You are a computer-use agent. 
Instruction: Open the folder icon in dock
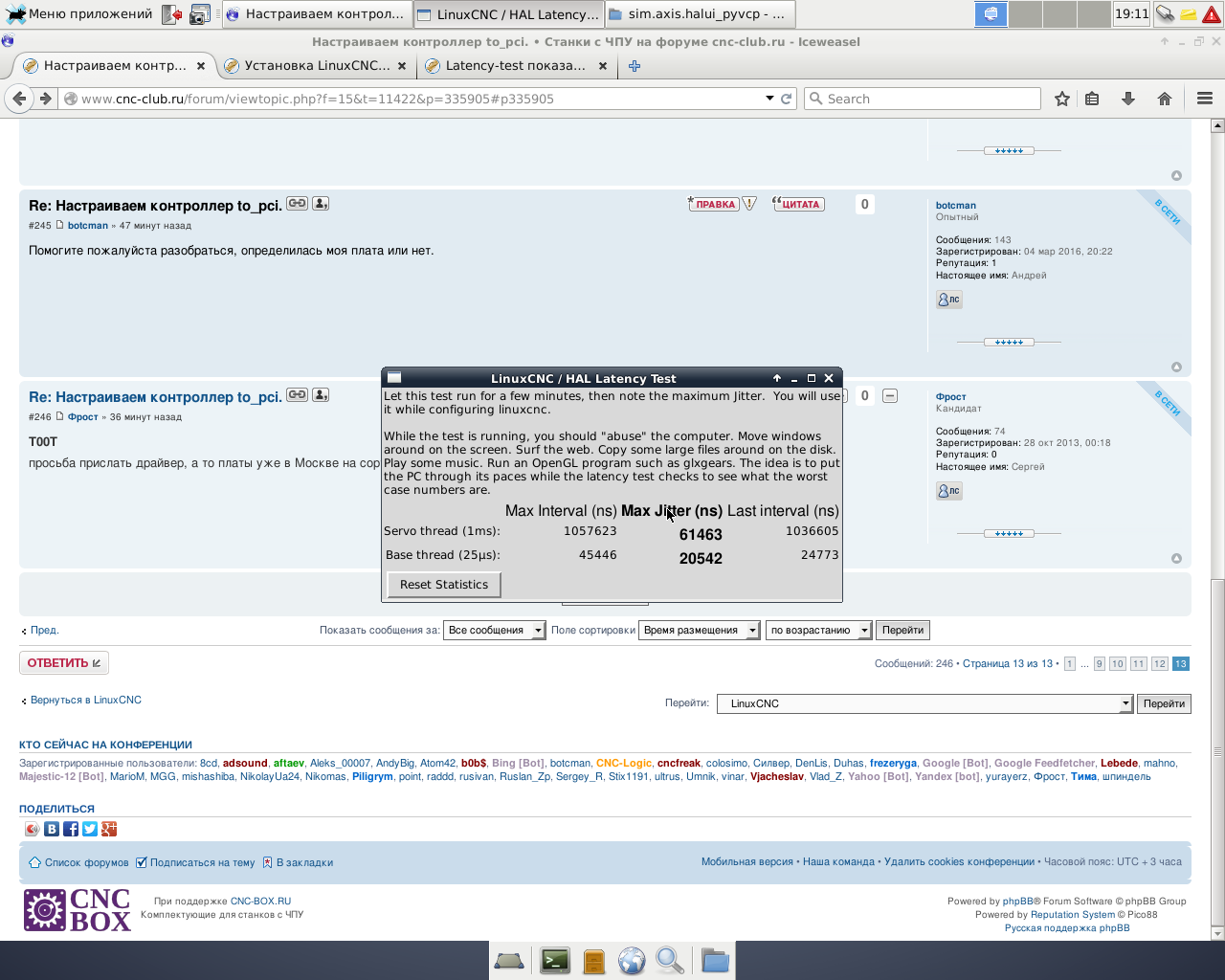tap(714, 960)
